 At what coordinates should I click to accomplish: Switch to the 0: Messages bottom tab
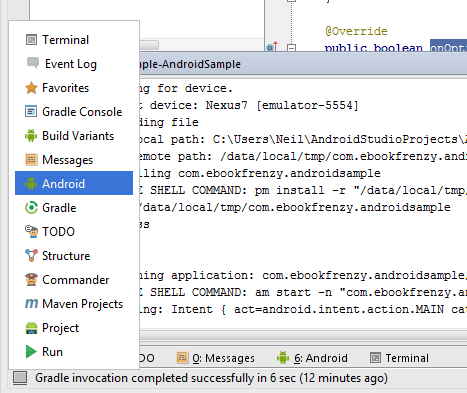[215, 358]
